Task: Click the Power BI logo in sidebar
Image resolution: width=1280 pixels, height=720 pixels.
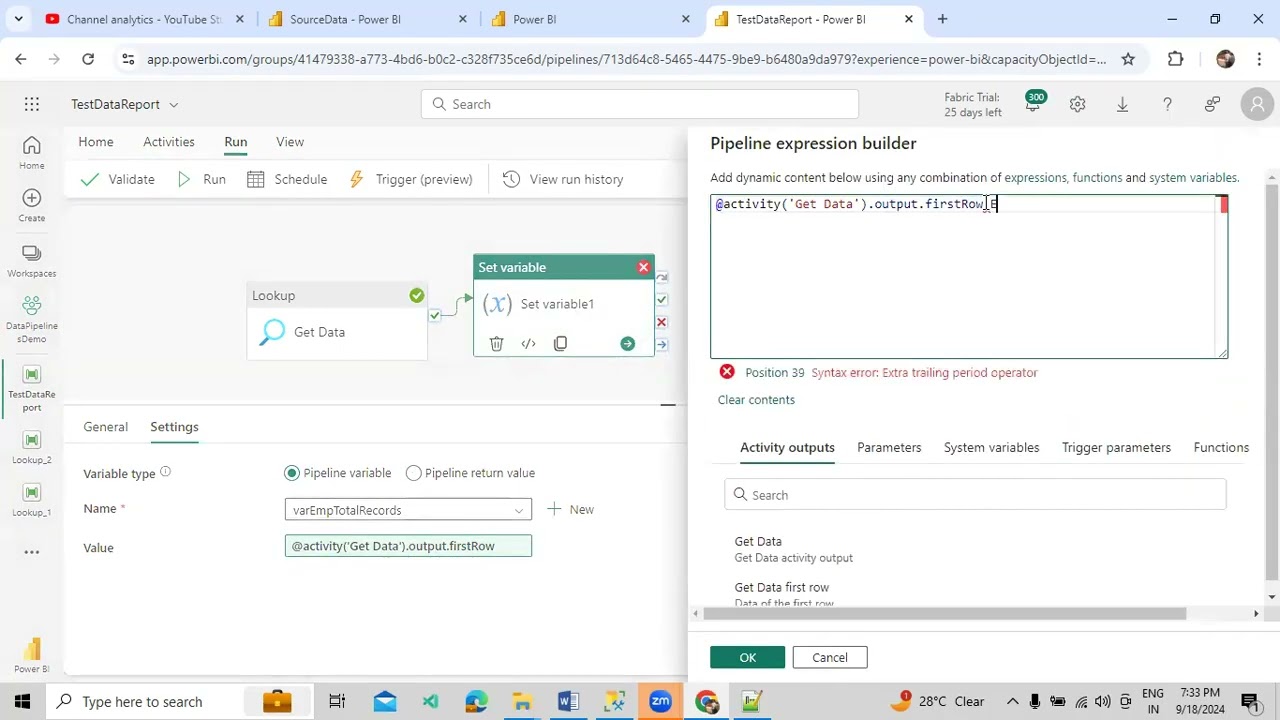Action: pyautogui.click(x=32, y=655)
